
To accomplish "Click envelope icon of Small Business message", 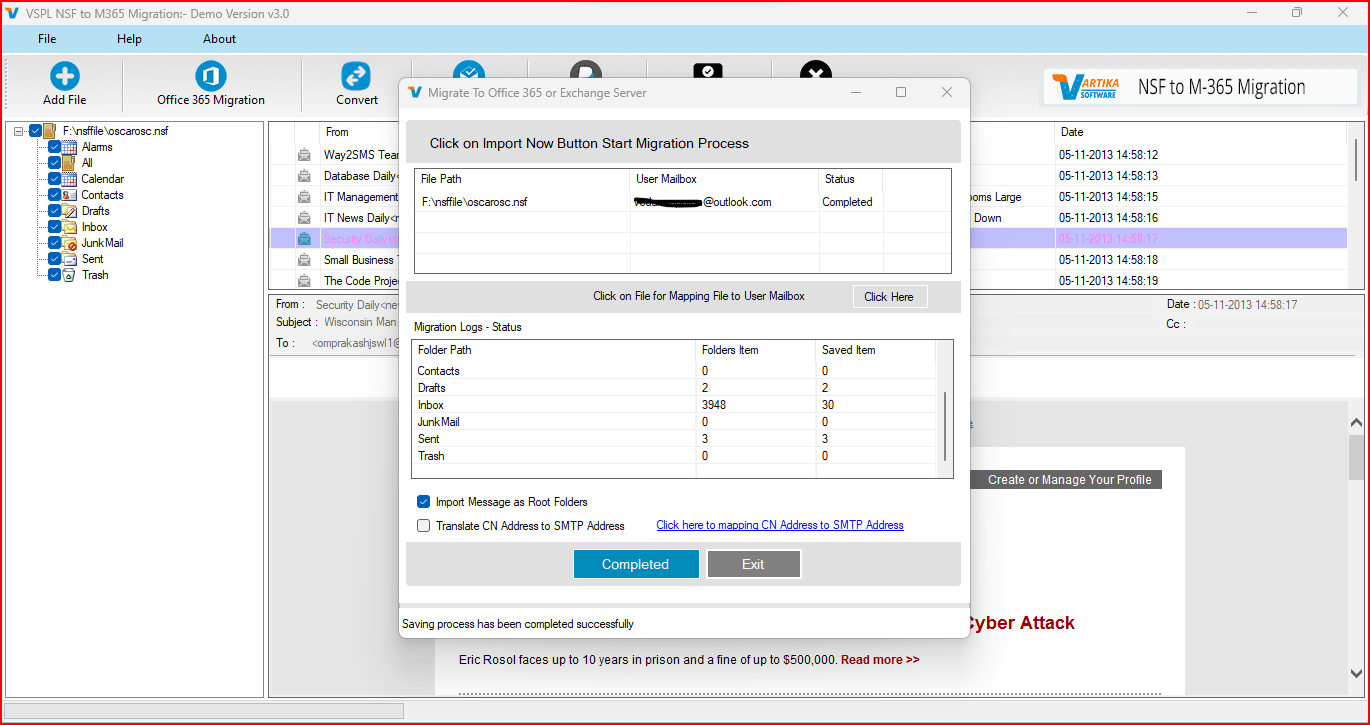I will [x=304, y=260].
